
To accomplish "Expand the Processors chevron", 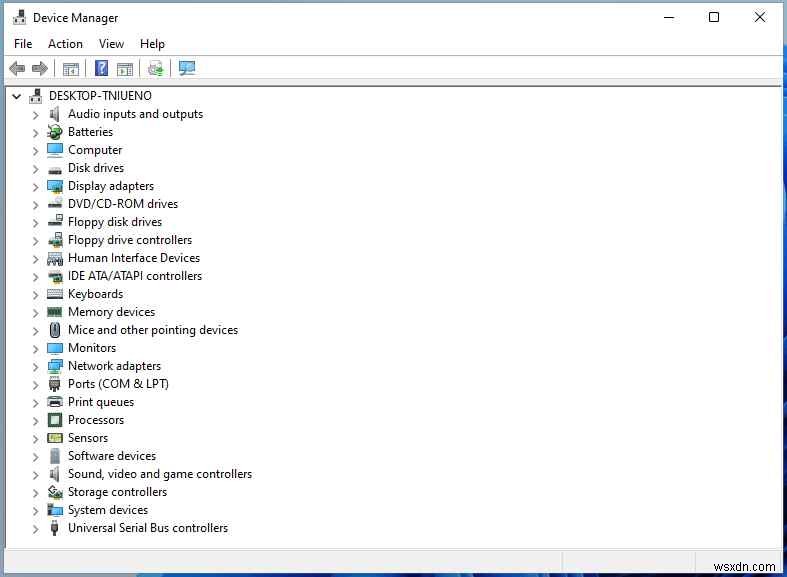I will click(35, 420).
